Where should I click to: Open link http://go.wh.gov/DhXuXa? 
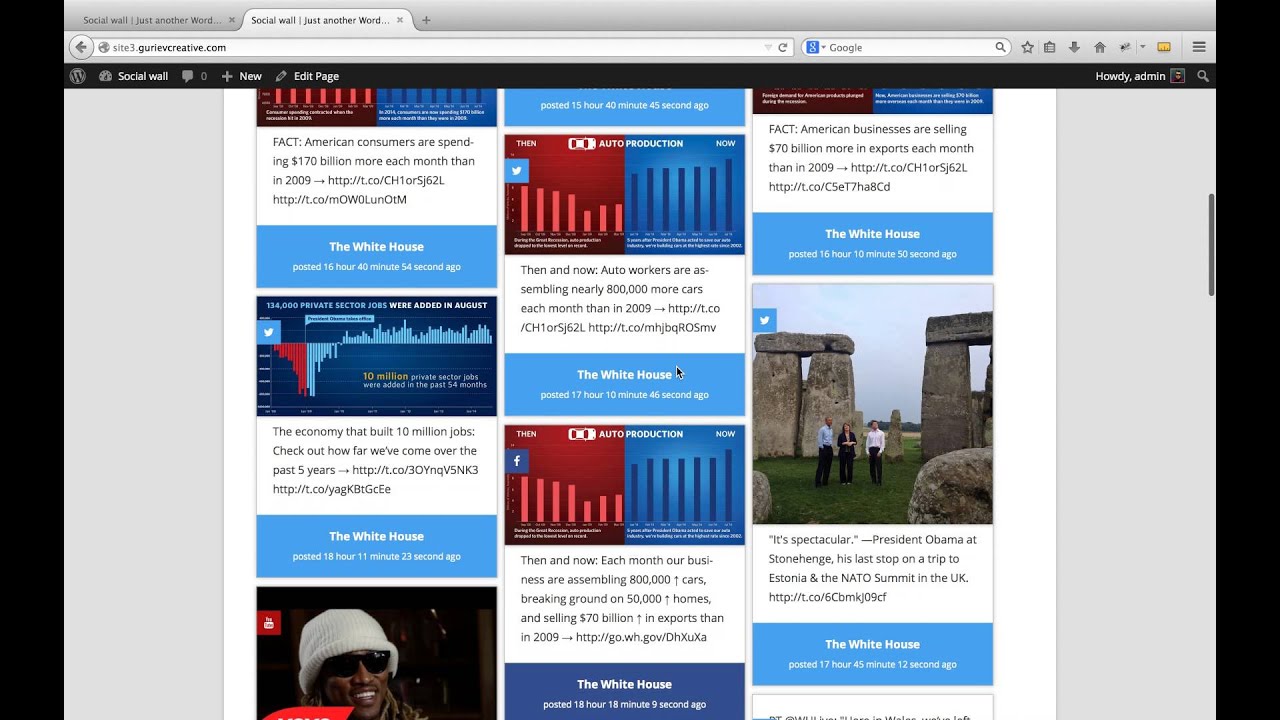(641, 638)
